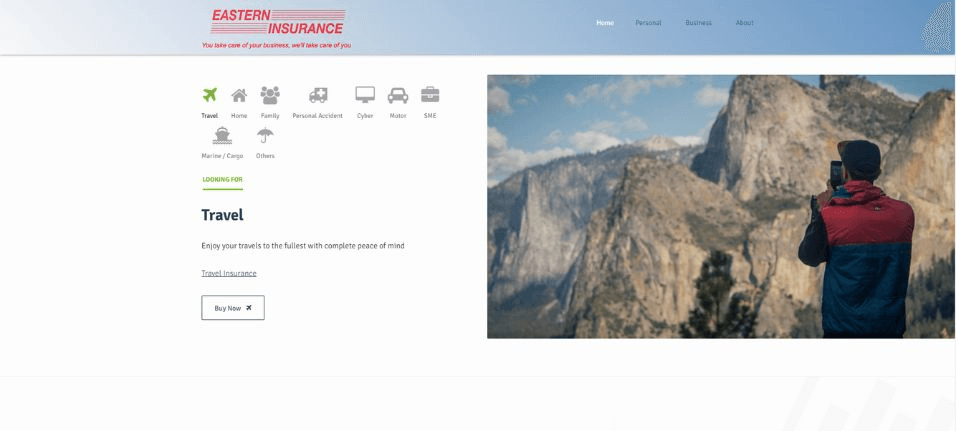Click the company slogan under the logo
Image resolution: width=956 pixels, height=431 pixels.
coord(276,45)
